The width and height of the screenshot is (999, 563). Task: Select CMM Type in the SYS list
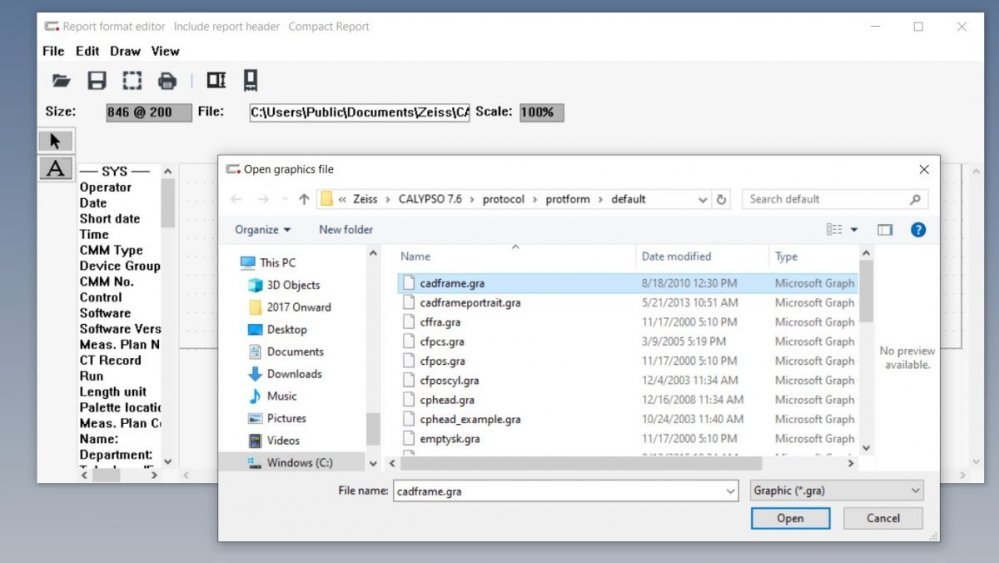tap(111, 250)
